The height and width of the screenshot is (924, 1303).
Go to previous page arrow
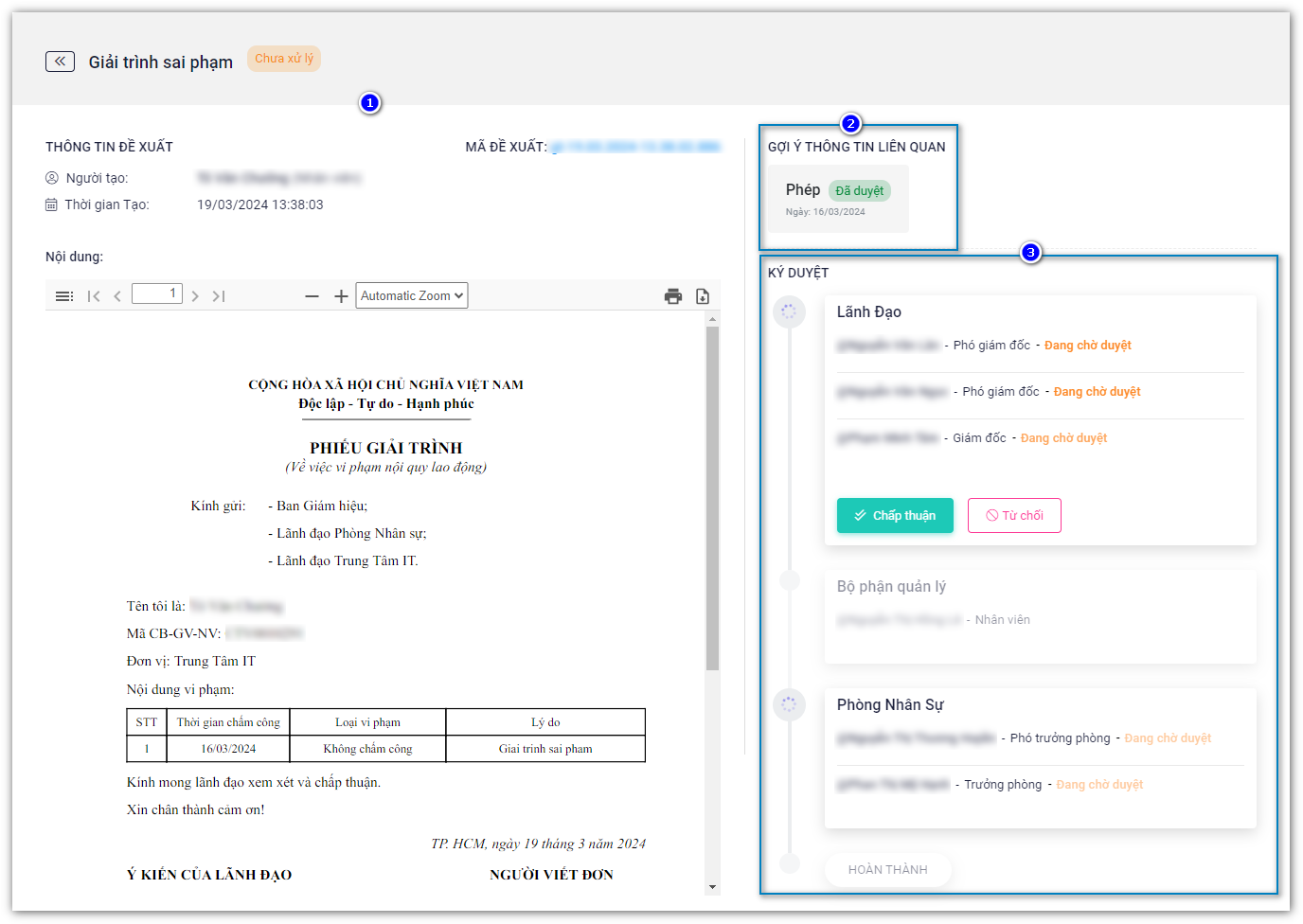[x=117, y=296]
